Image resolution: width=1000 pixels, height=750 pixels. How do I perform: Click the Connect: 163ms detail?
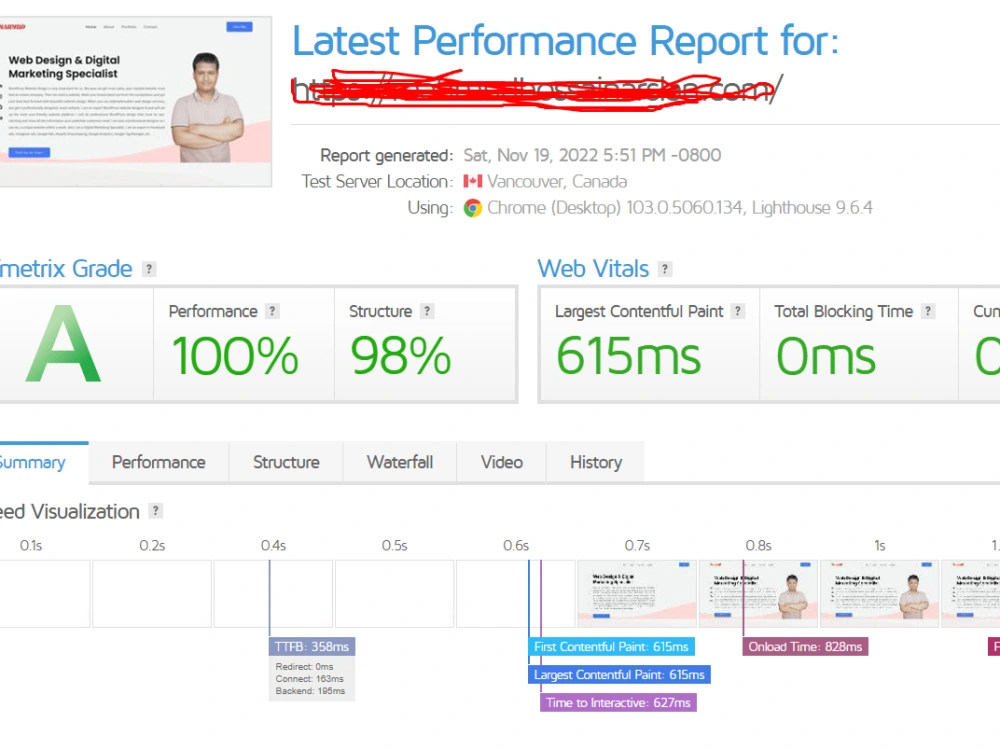tap(309, 679)
